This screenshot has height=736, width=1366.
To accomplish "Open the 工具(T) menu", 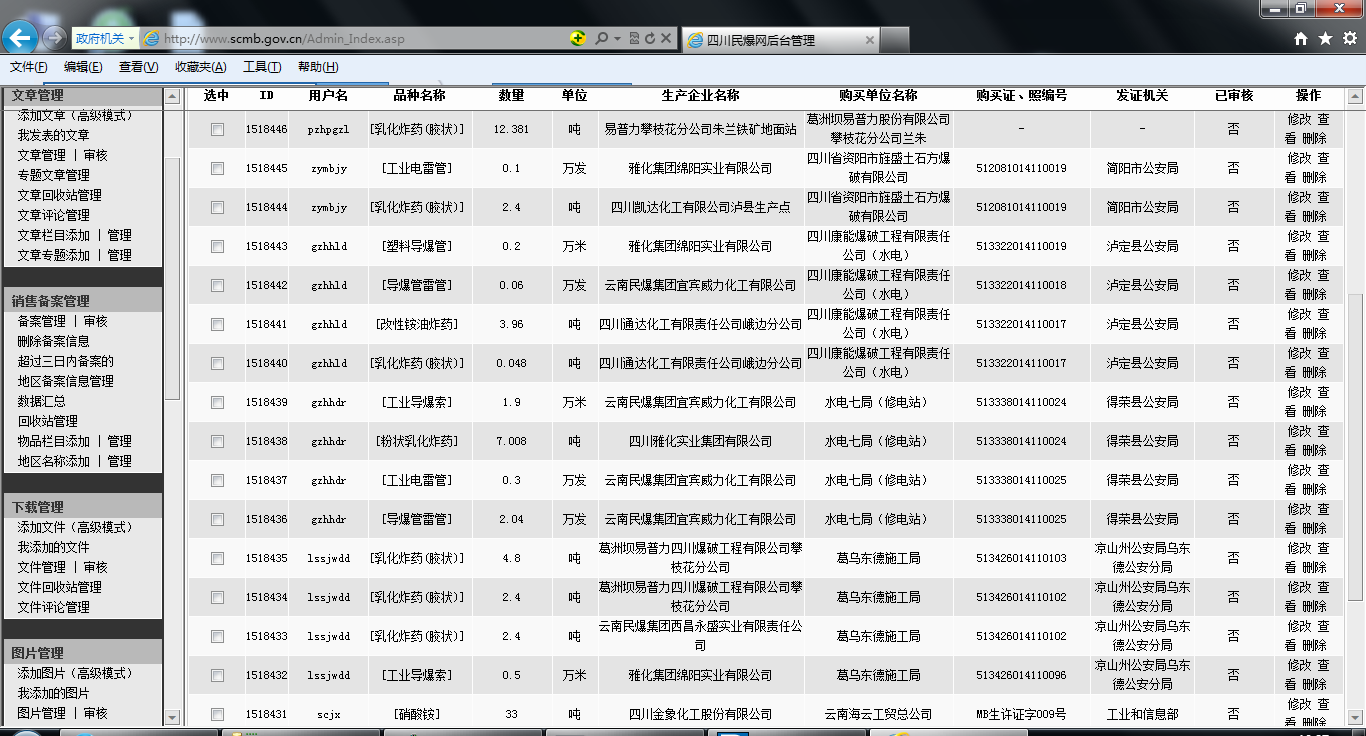I will [x=262, y=67].
